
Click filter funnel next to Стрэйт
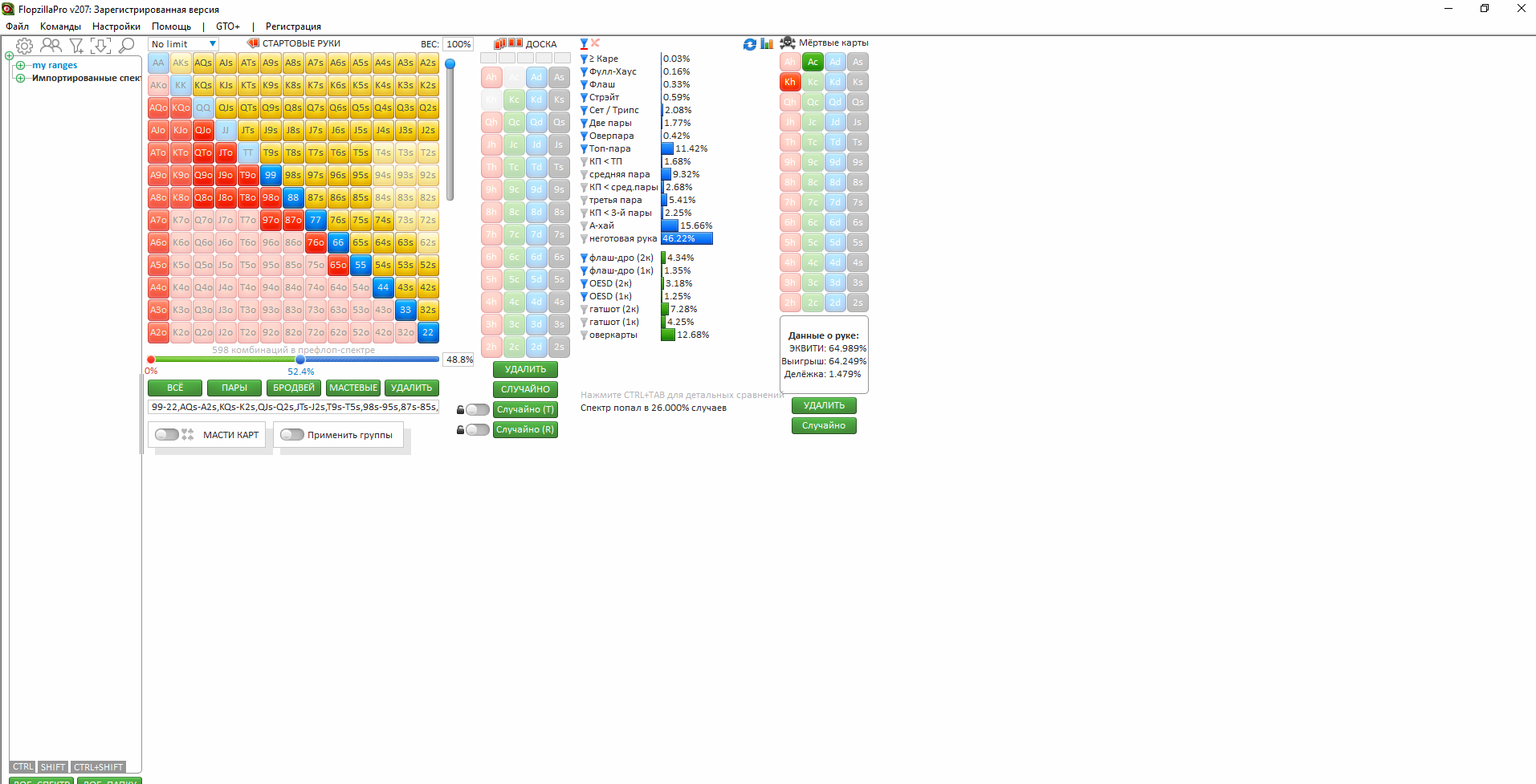(584, 97)
